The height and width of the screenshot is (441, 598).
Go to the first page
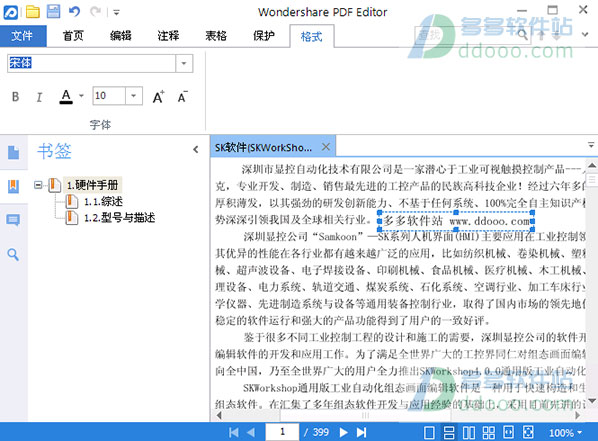(233, 432)
